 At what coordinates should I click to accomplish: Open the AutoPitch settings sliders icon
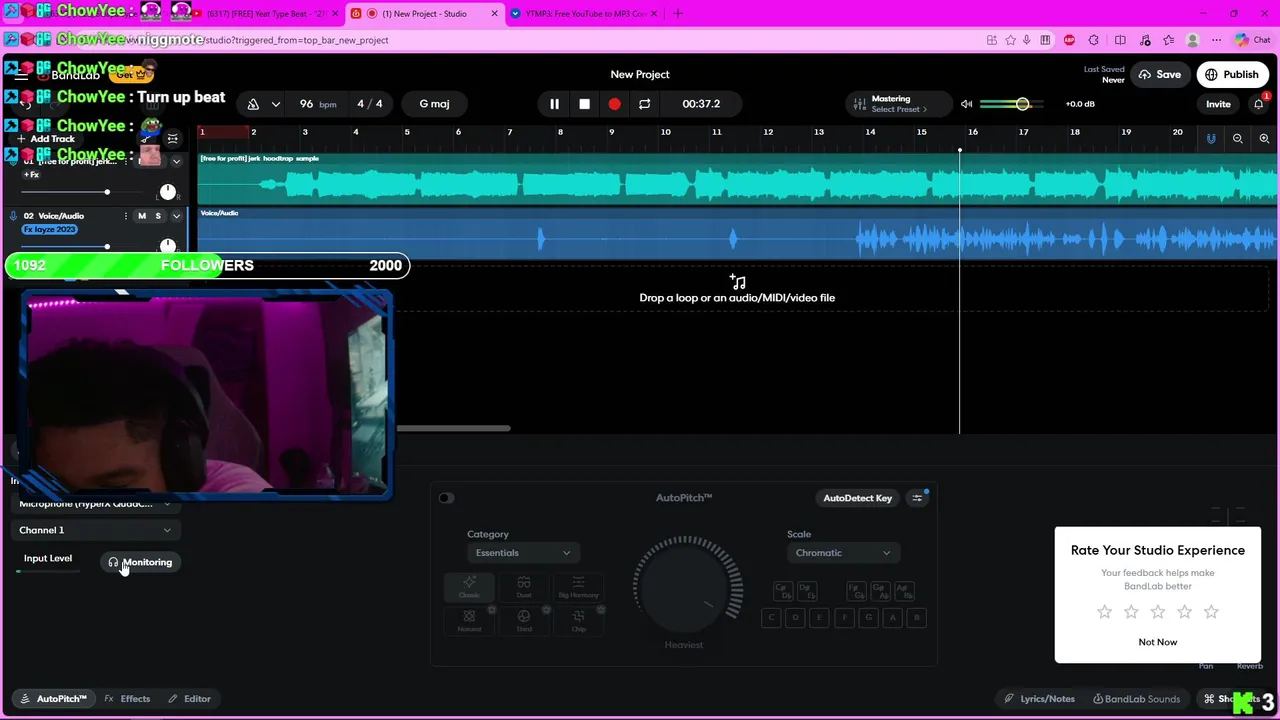coord(917,498)
